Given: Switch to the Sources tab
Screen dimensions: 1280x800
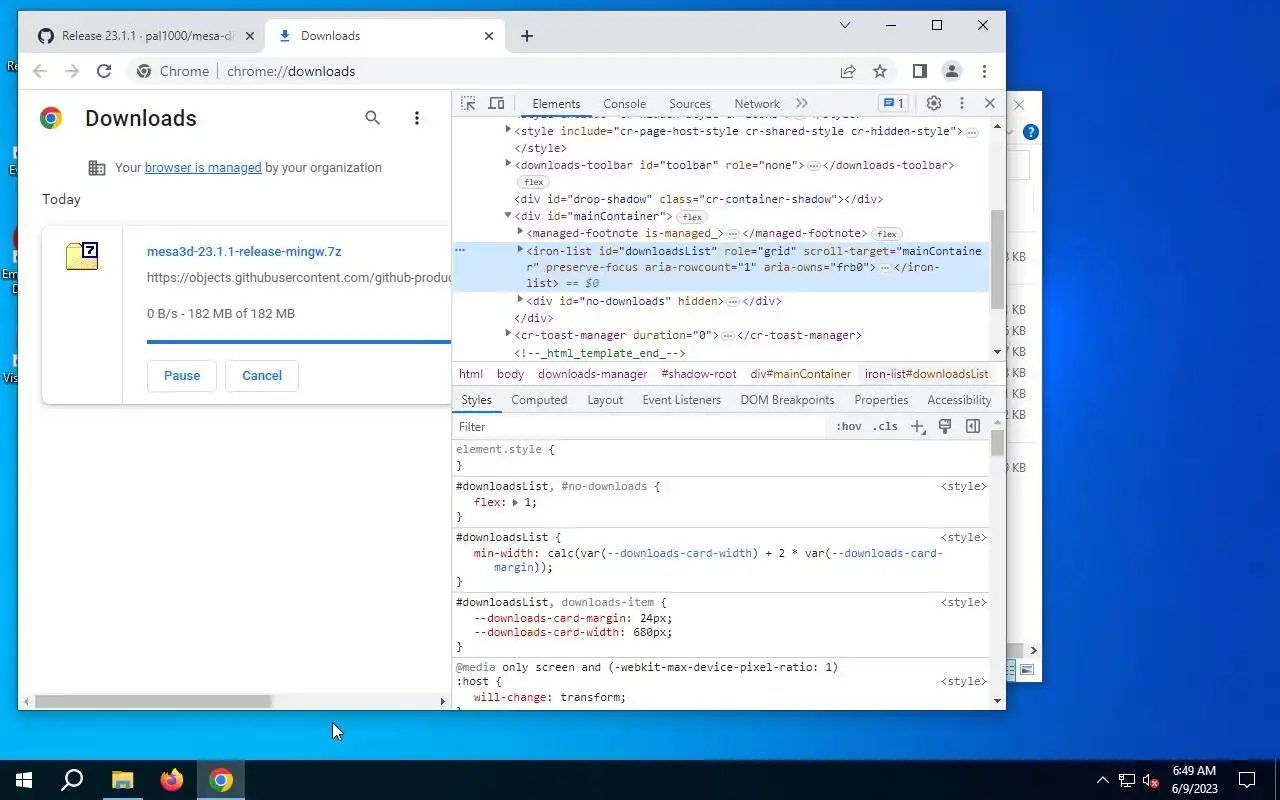Looking at the screenshot, I should pyautogui.click(x=690, y=104).
